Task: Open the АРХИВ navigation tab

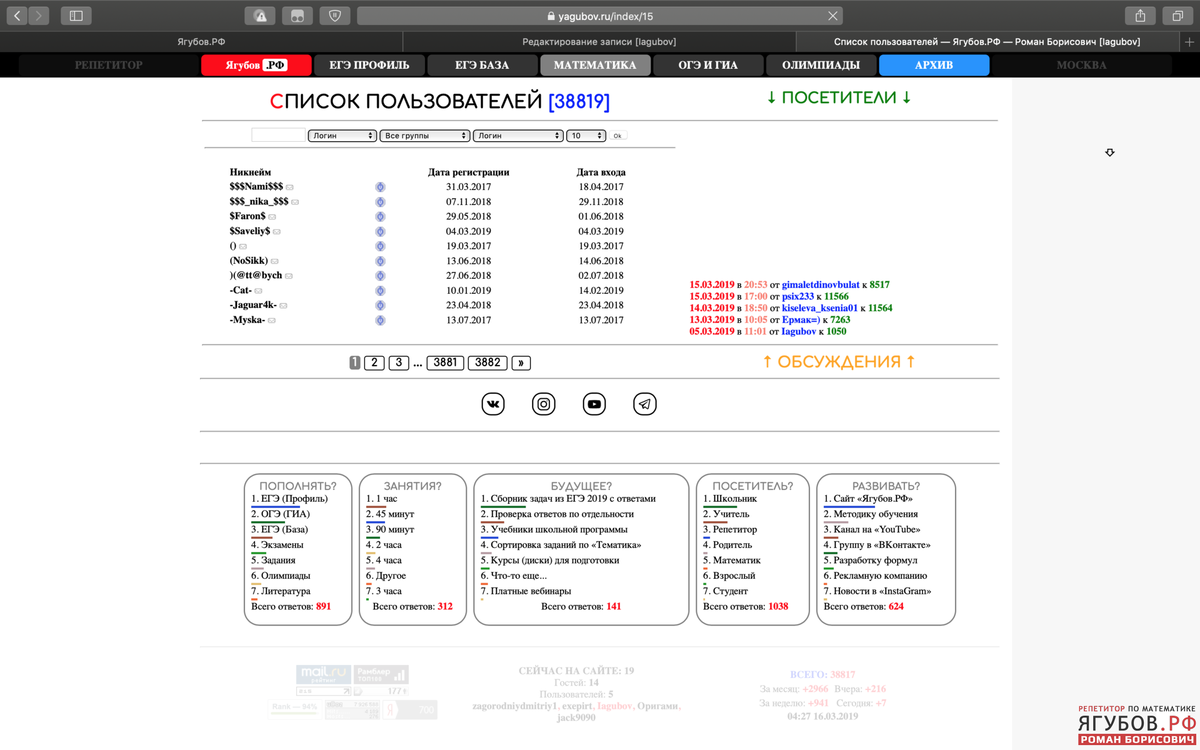Action: click(x=934, y=65)
